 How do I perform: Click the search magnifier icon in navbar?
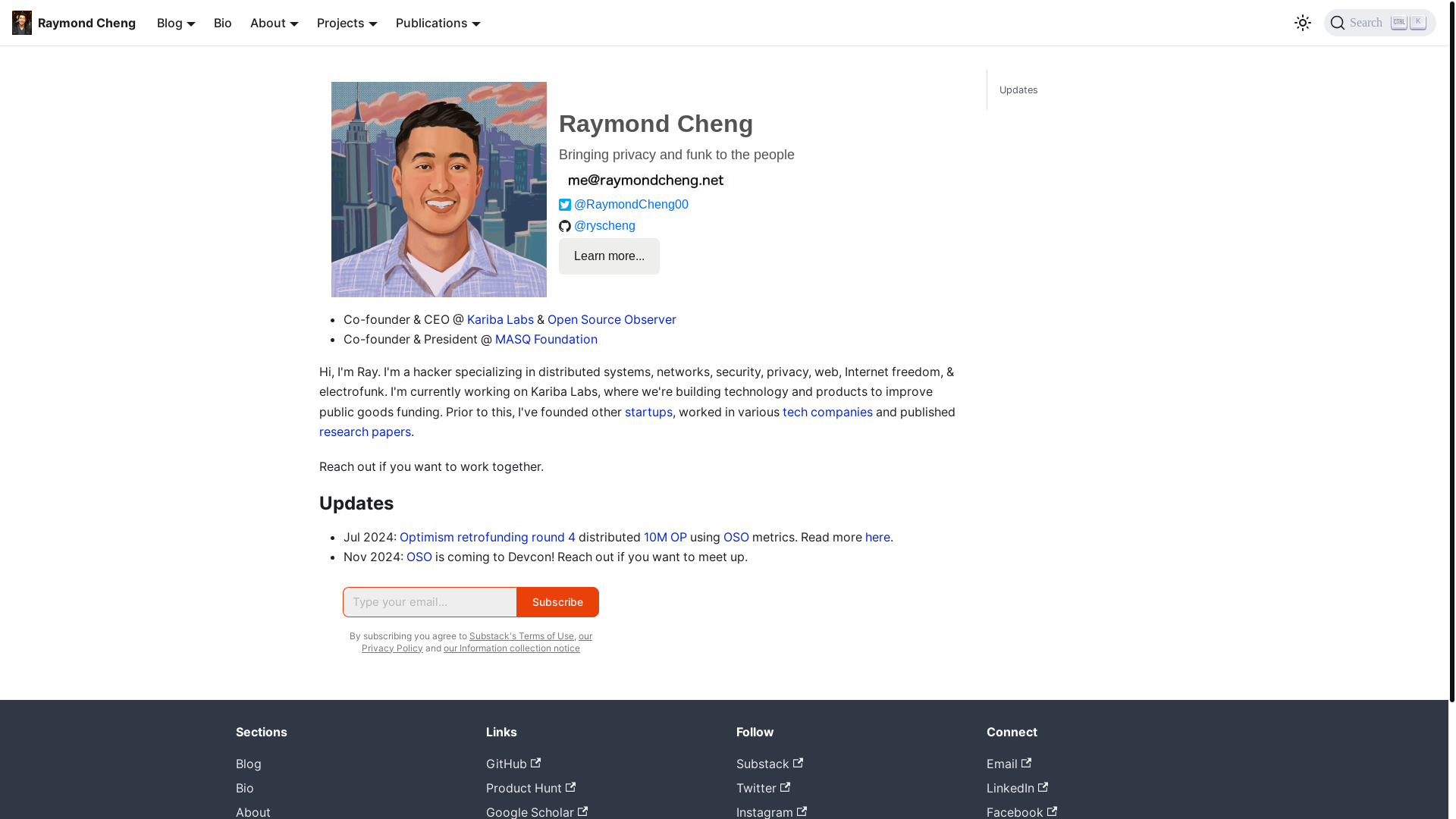click(x=1338, y=23)
